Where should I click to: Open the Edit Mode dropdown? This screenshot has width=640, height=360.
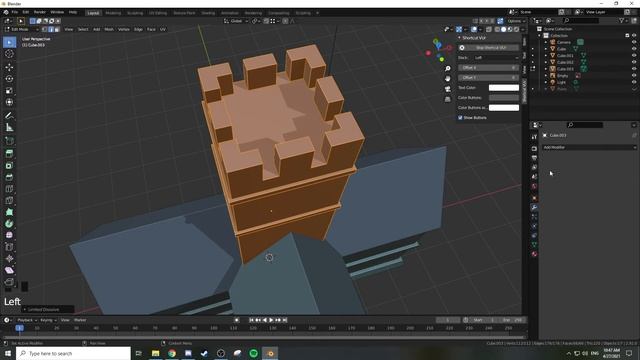click(x=21, y=29)
